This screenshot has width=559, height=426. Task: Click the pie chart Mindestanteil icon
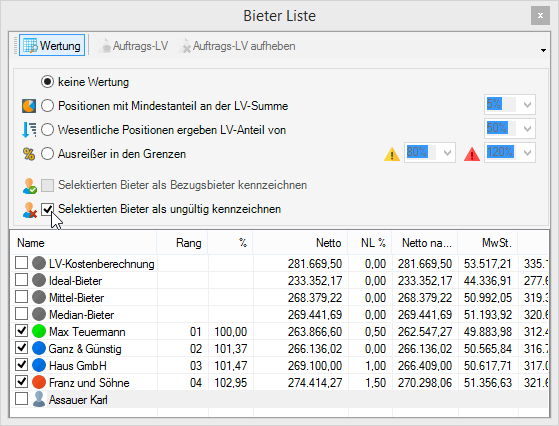pos(29,106)
